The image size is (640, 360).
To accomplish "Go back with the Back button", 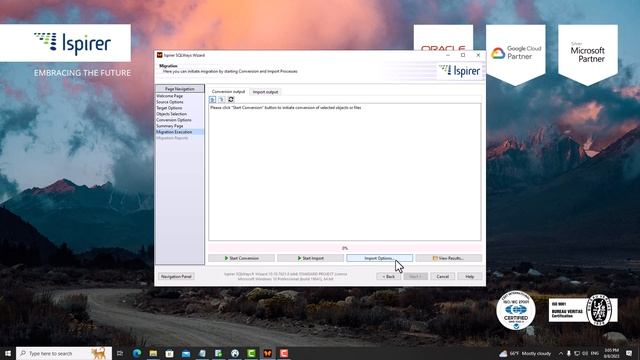I will click(389, 276).
